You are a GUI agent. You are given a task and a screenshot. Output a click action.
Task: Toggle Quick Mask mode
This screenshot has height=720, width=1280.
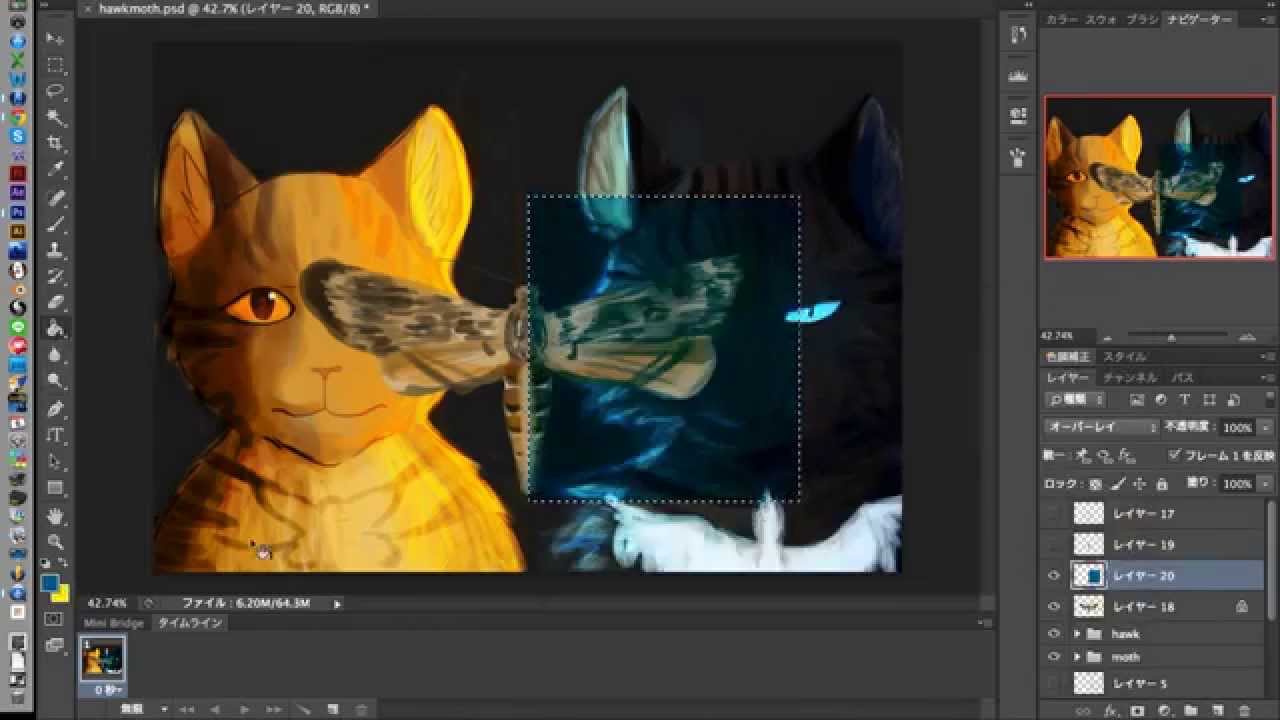click(x=54, y=620)
